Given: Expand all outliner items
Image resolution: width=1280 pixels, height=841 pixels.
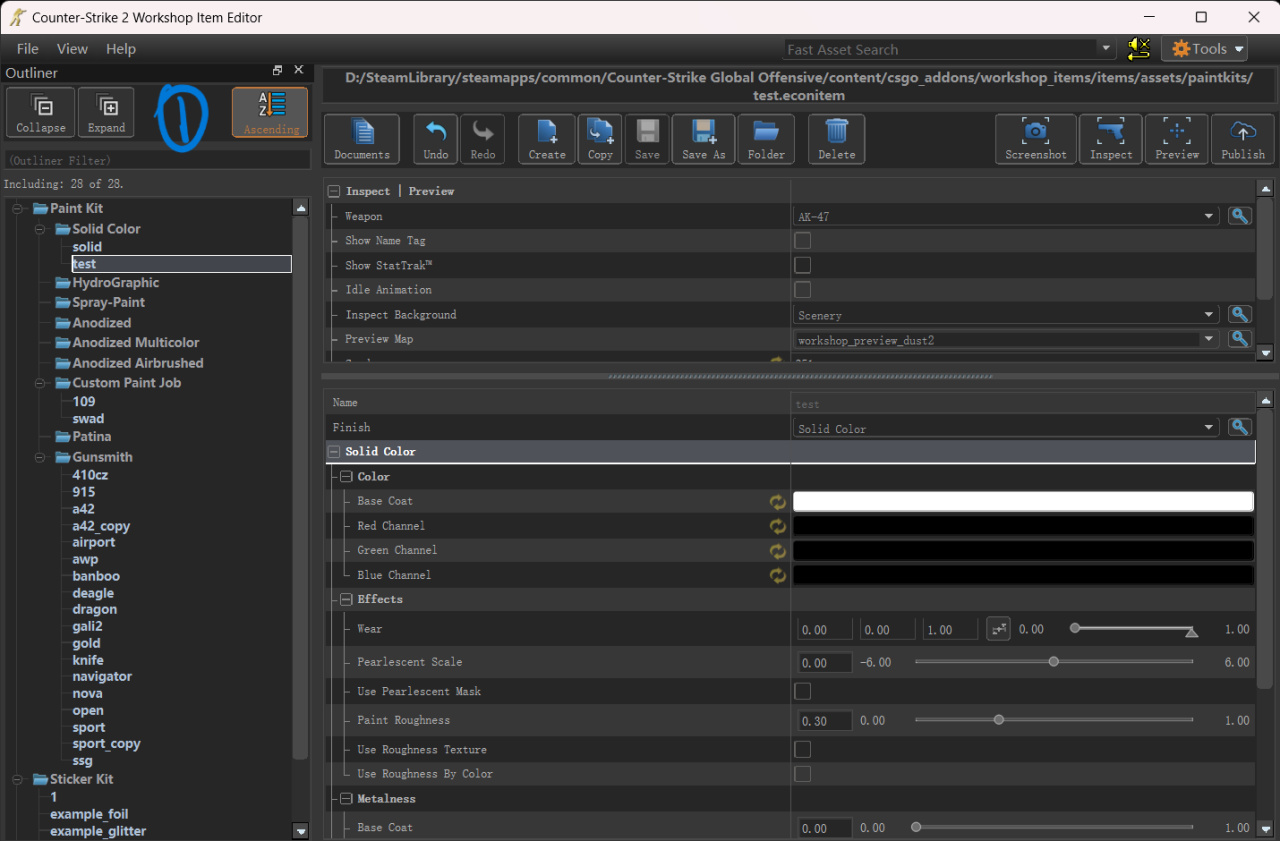Looking at the screenshot, I should tap(106, 112).
